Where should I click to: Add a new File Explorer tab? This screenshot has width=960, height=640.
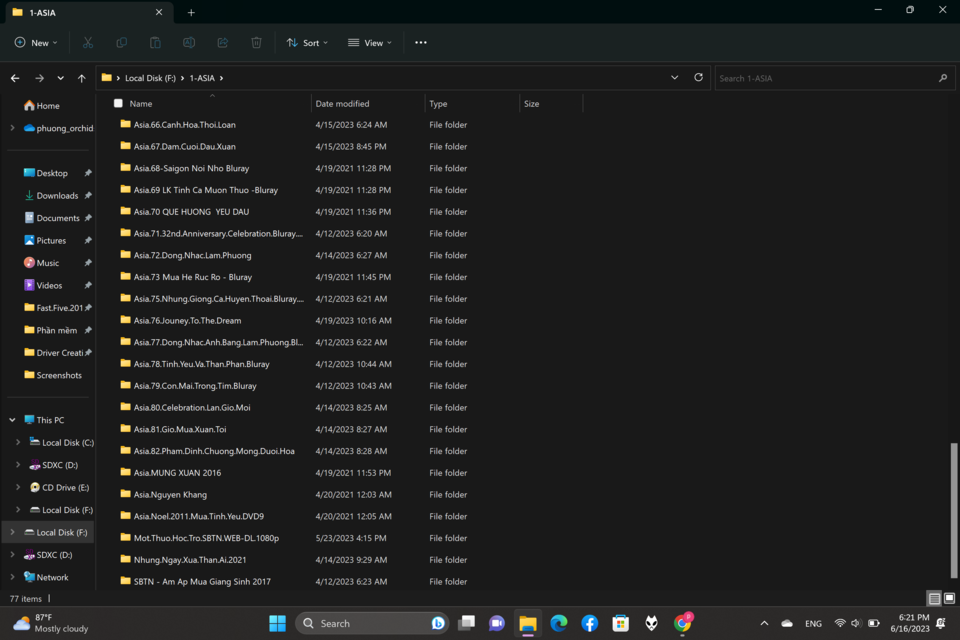pos(191,12)
